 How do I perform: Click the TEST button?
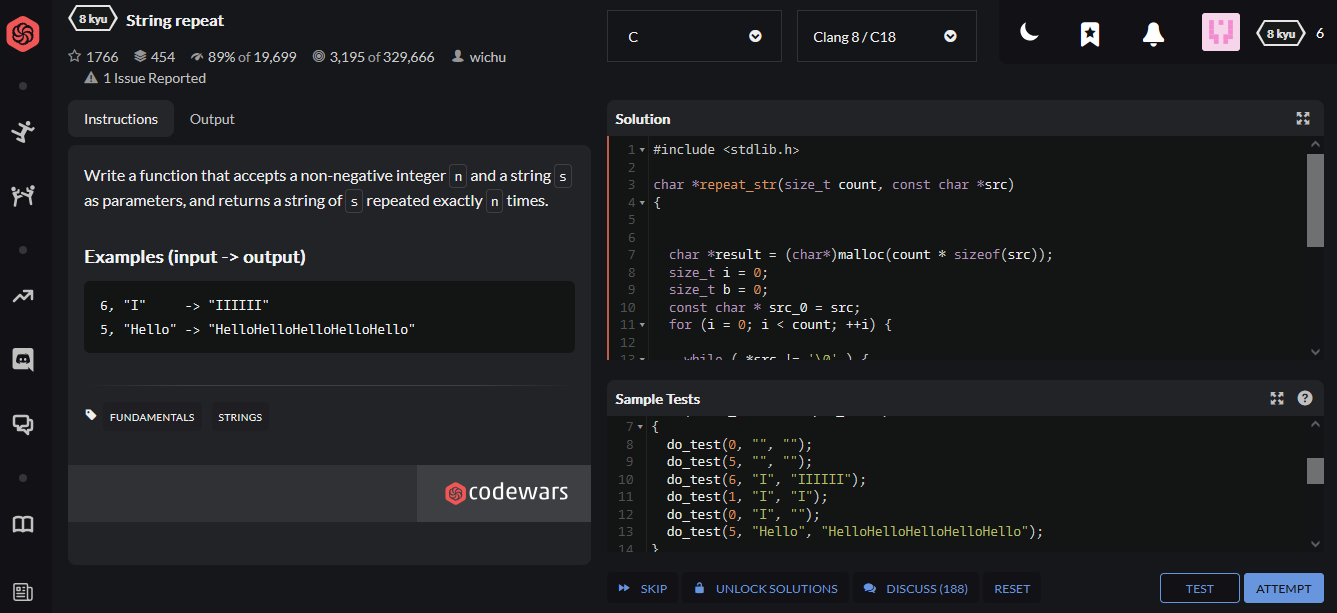[1199, 589]
